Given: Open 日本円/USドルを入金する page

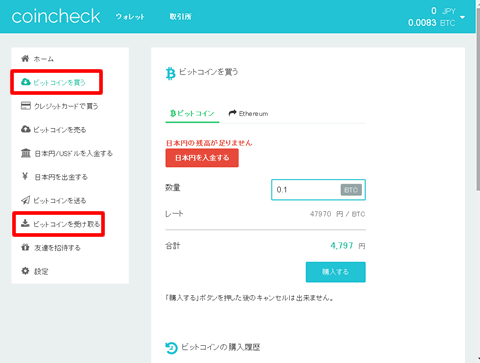Looking at the screenshot, I should [x=74, y=153].
